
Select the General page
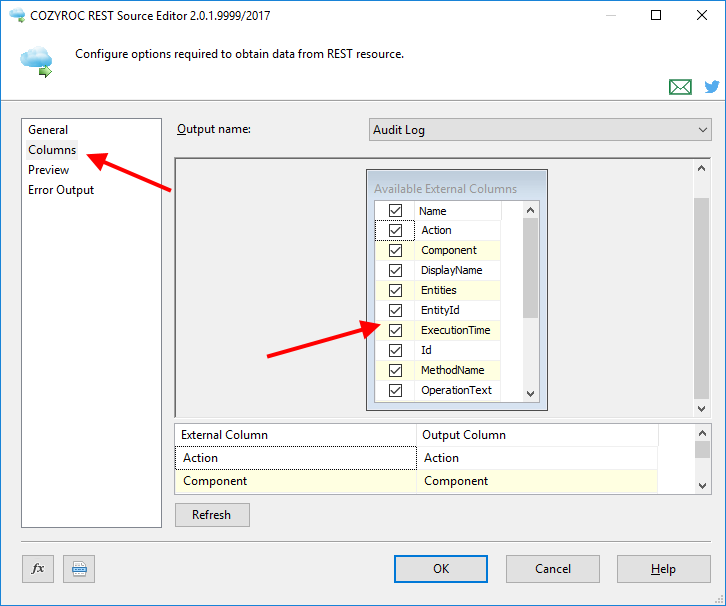[48, 130]
